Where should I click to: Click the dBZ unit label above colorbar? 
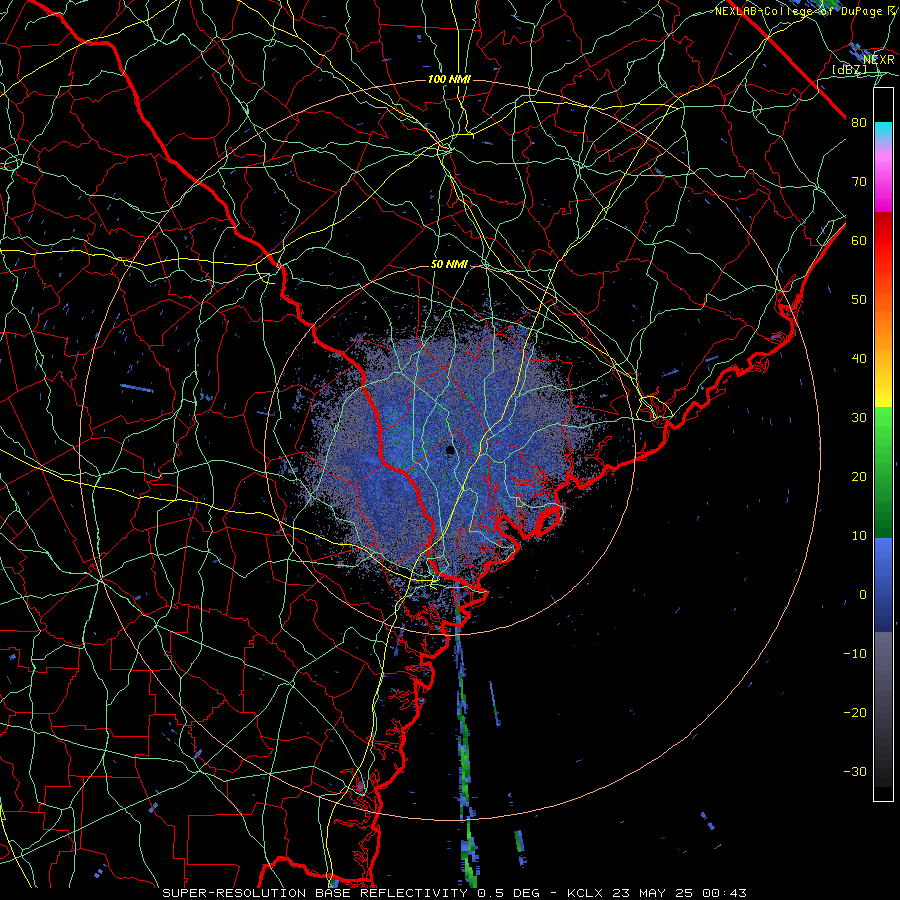pos(849,69)
